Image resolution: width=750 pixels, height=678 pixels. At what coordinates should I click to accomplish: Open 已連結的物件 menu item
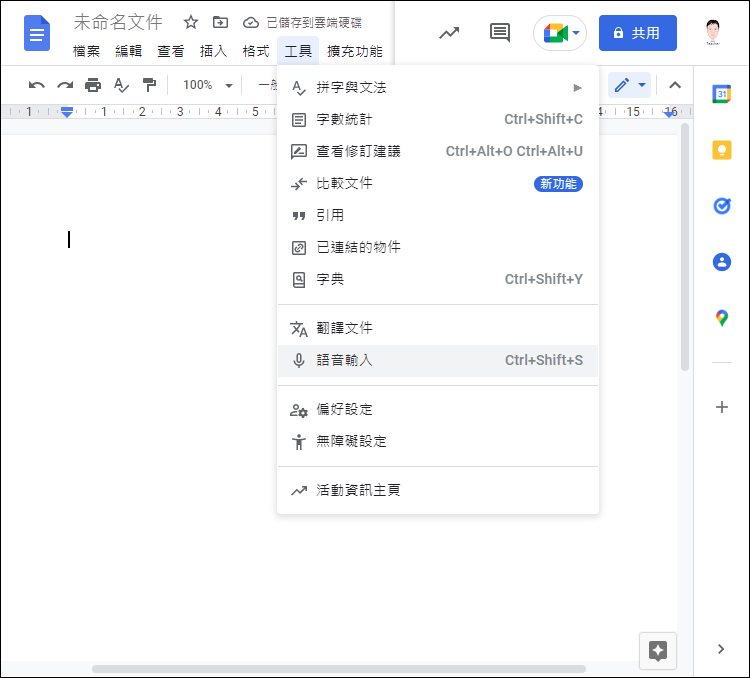[x=438, y=247]
